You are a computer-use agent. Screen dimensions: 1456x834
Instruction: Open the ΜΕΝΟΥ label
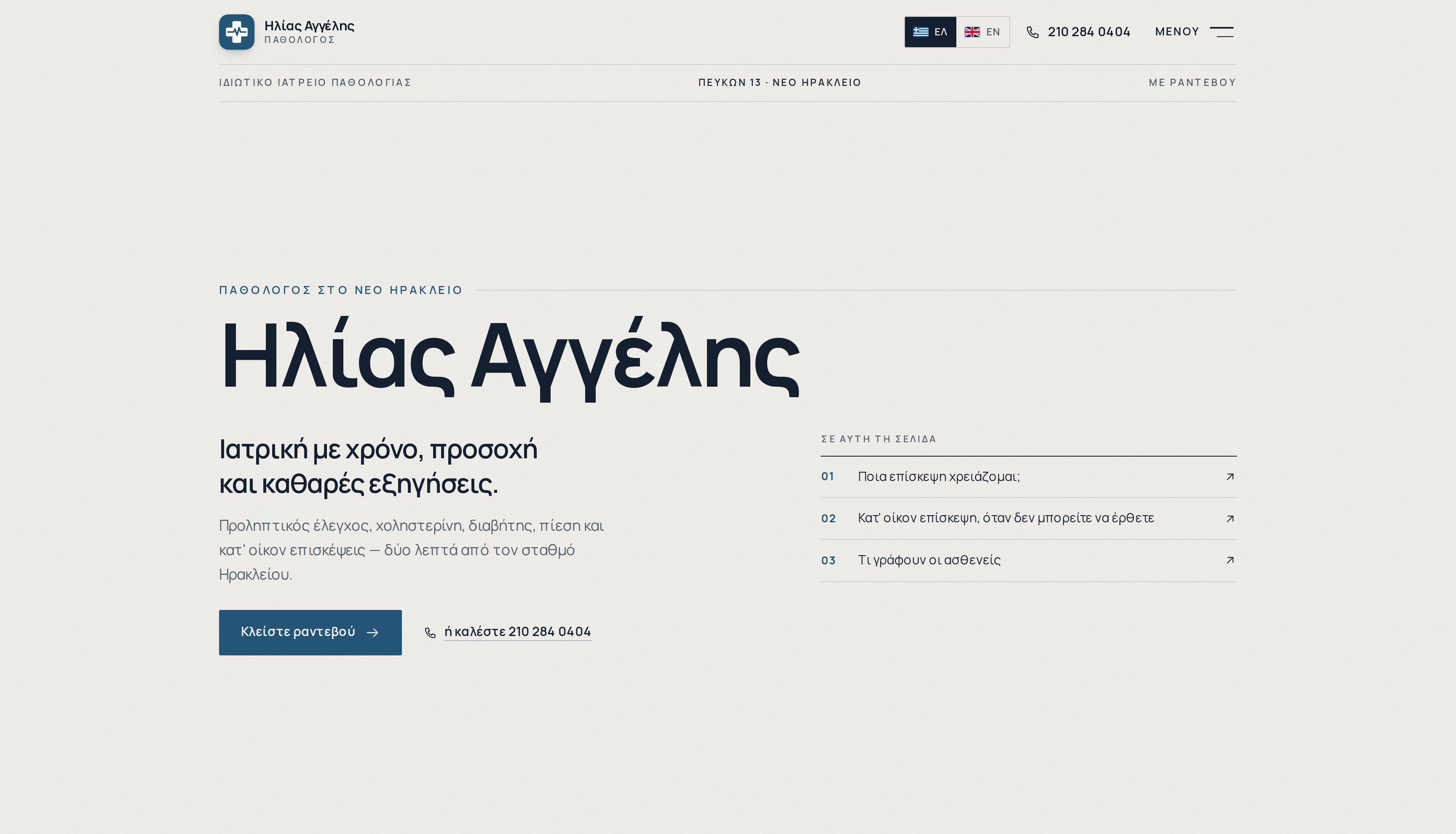(x=1177, y=32)
